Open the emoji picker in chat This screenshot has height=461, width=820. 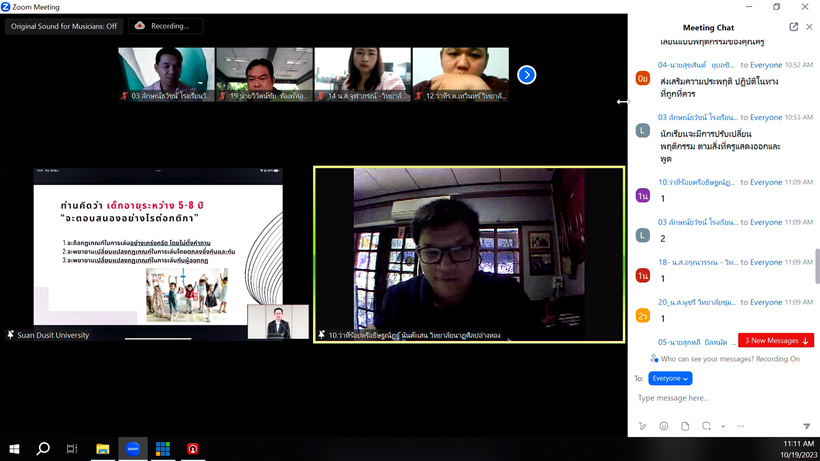tap(663, 426)
